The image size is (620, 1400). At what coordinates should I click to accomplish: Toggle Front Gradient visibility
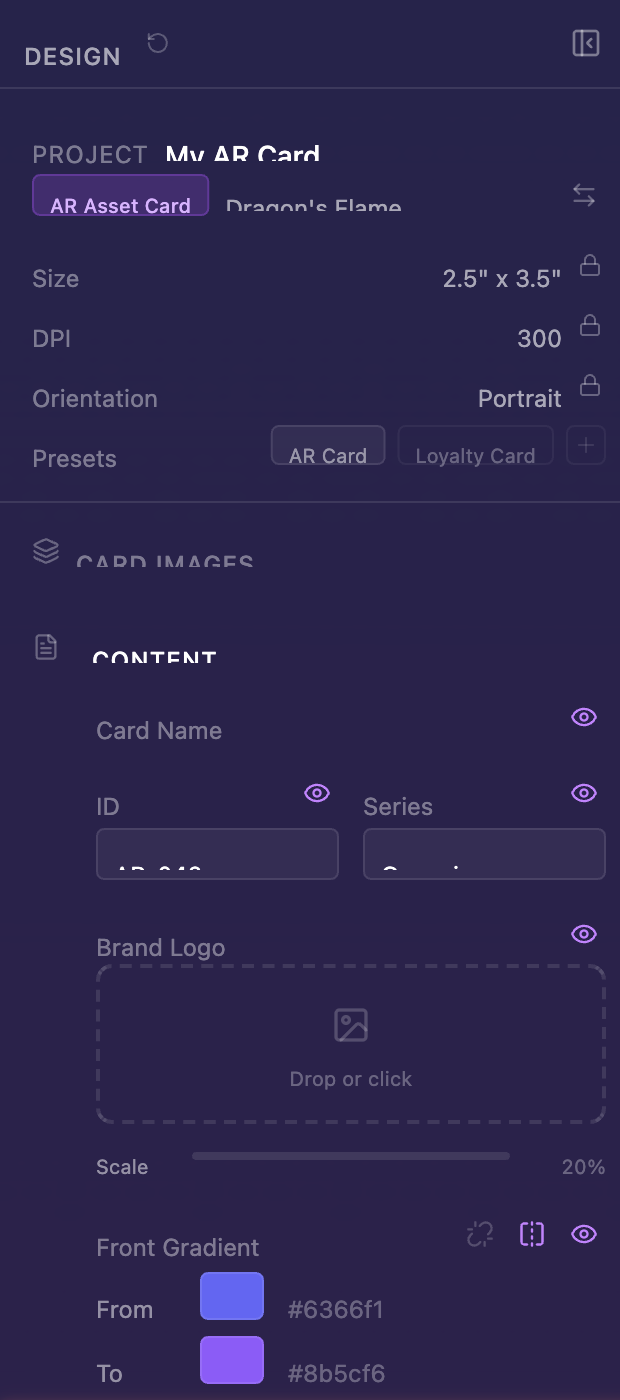(584, 1234)
